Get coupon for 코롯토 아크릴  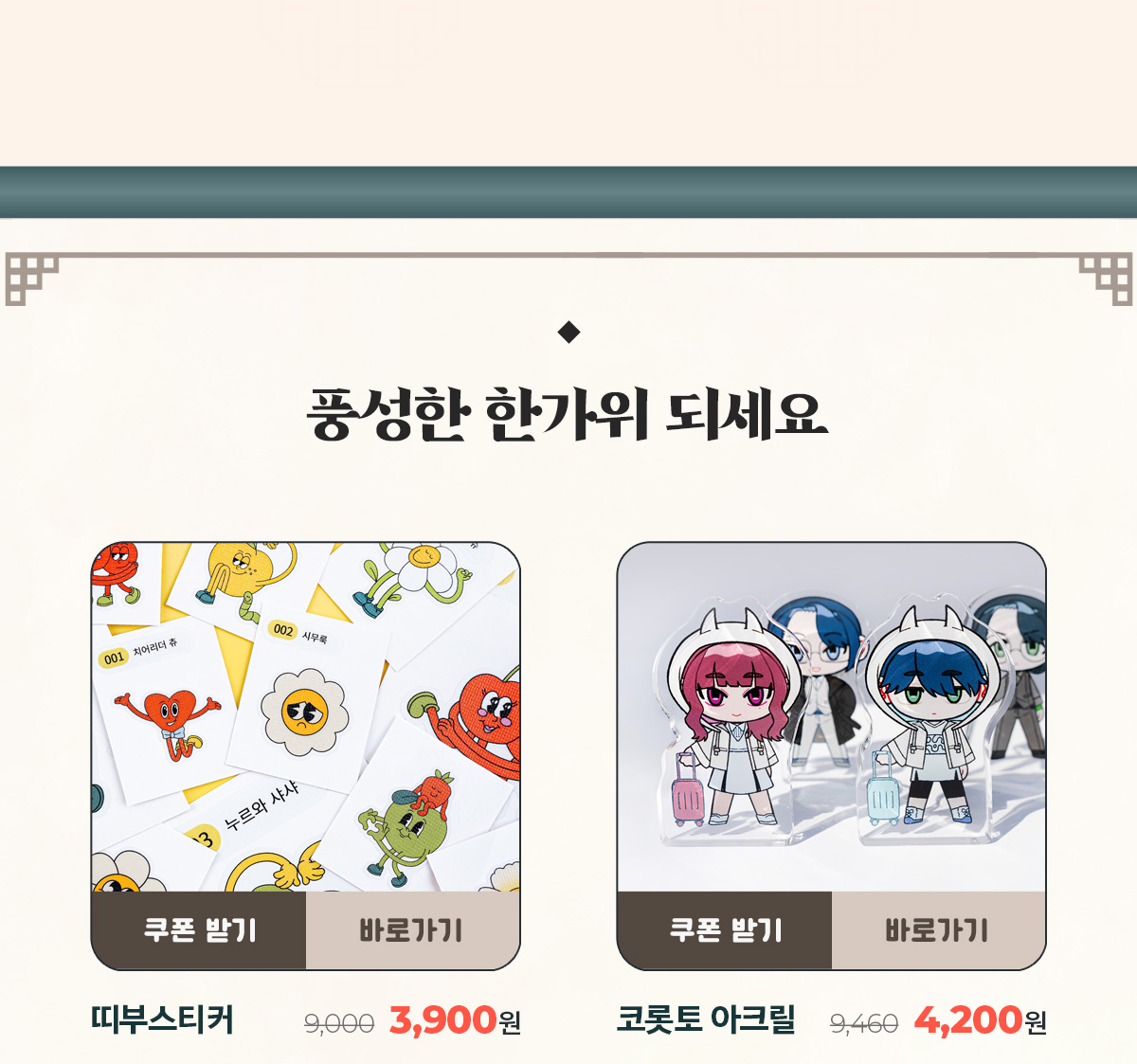point(725,930)
